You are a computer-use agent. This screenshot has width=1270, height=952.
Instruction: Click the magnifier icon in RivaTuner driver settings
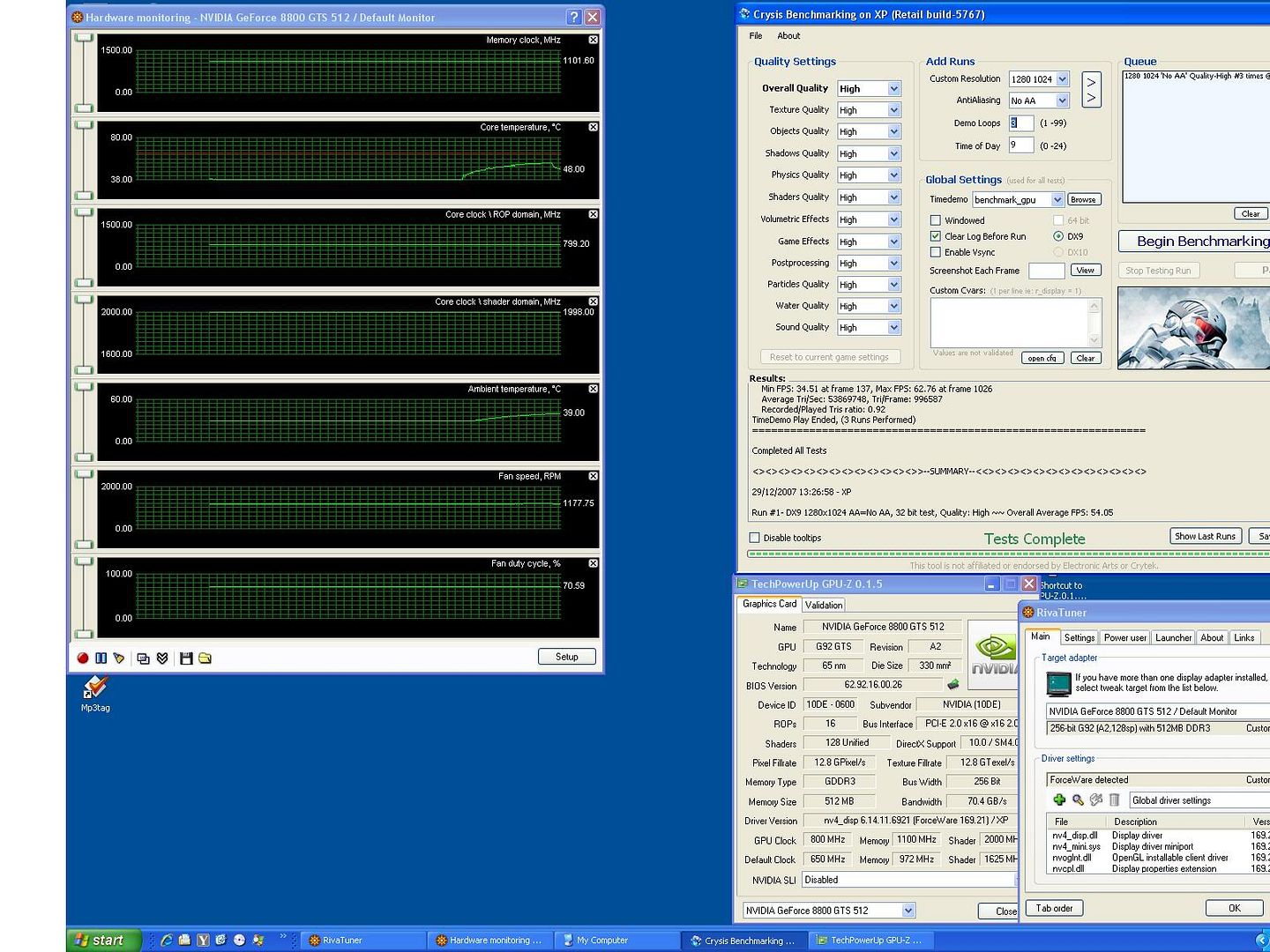pos(1078,800)
